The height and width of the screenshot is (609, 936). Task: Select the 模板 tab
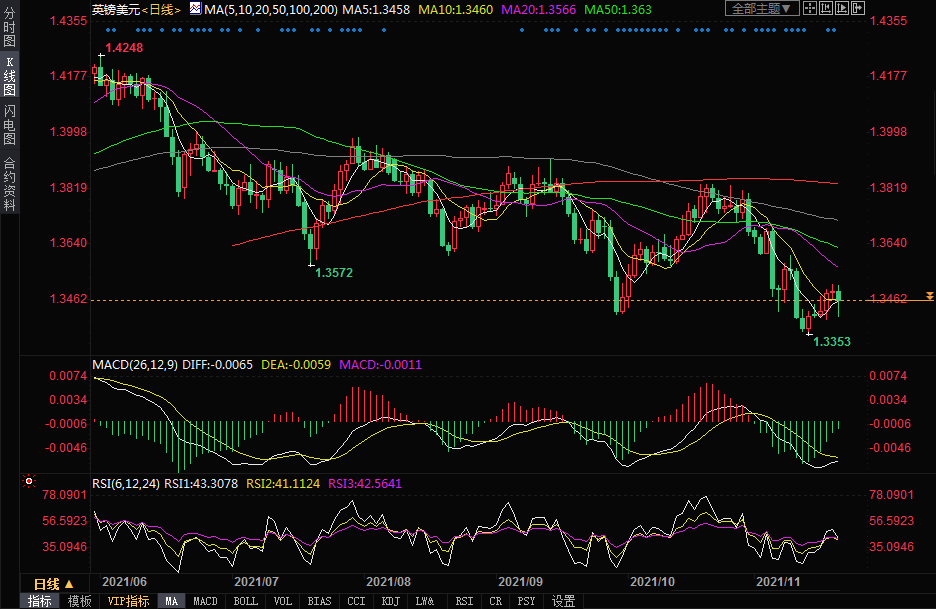(79, 601)
